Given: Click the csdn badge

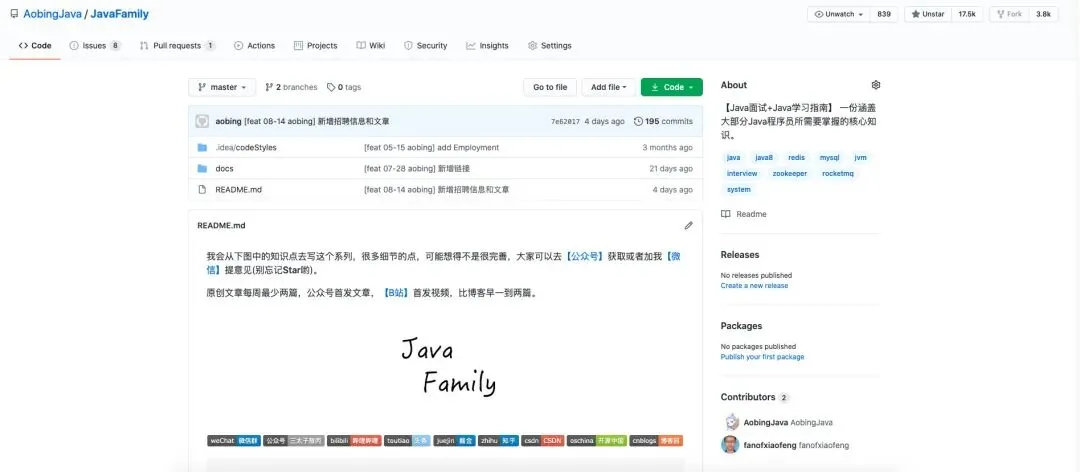Looking at the screenshot, I should tap(543, 440).
